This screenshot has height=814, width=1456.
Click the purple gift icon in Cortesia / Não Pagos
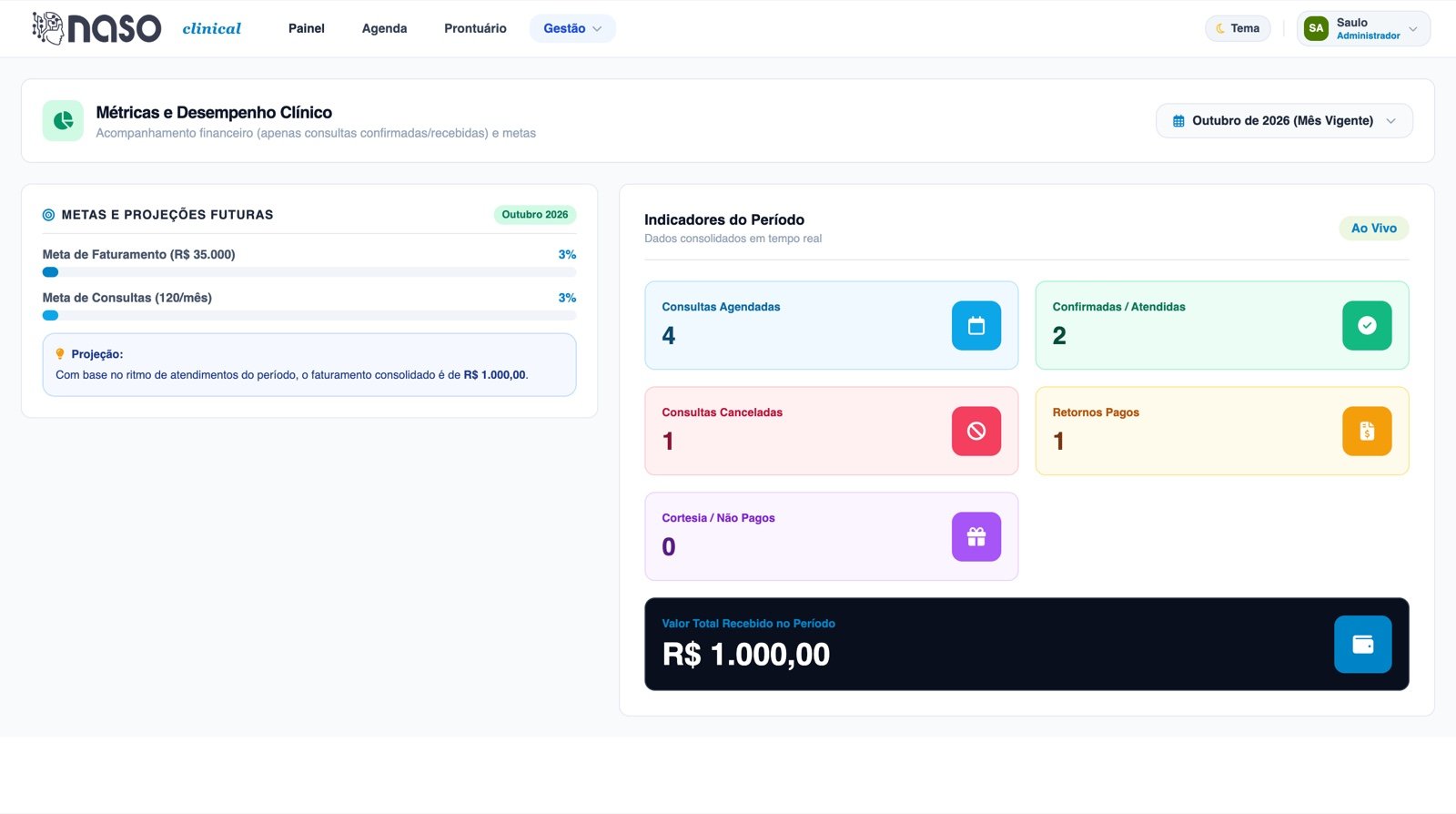[x=976, y=537]
